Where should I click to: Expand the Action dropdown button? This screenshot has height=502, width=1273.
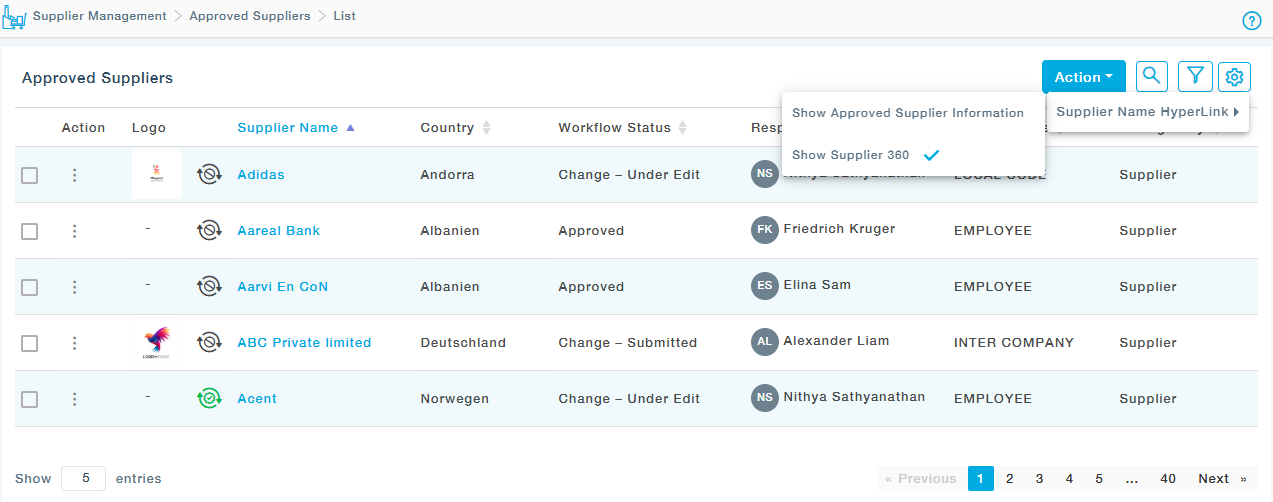(1083, 77)
